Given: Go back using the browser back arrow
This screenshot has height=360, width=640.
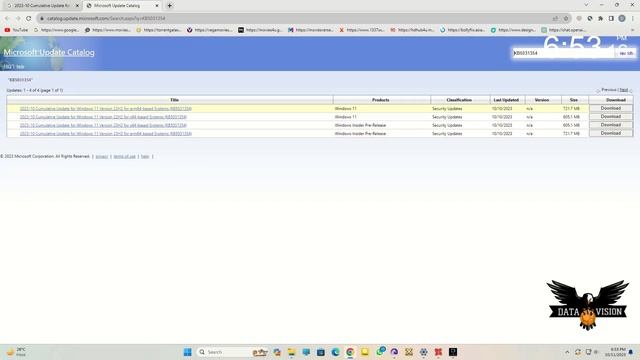Looking at the screenshot, I should pos(7,18).
